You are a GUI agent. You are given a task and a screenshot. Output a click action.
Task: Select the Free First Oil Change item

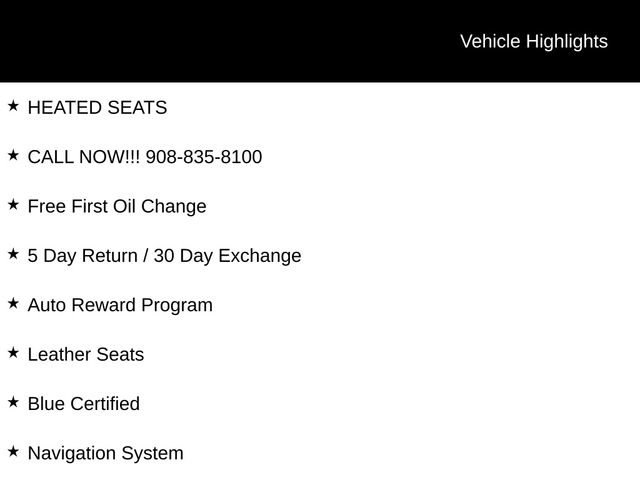117,206
